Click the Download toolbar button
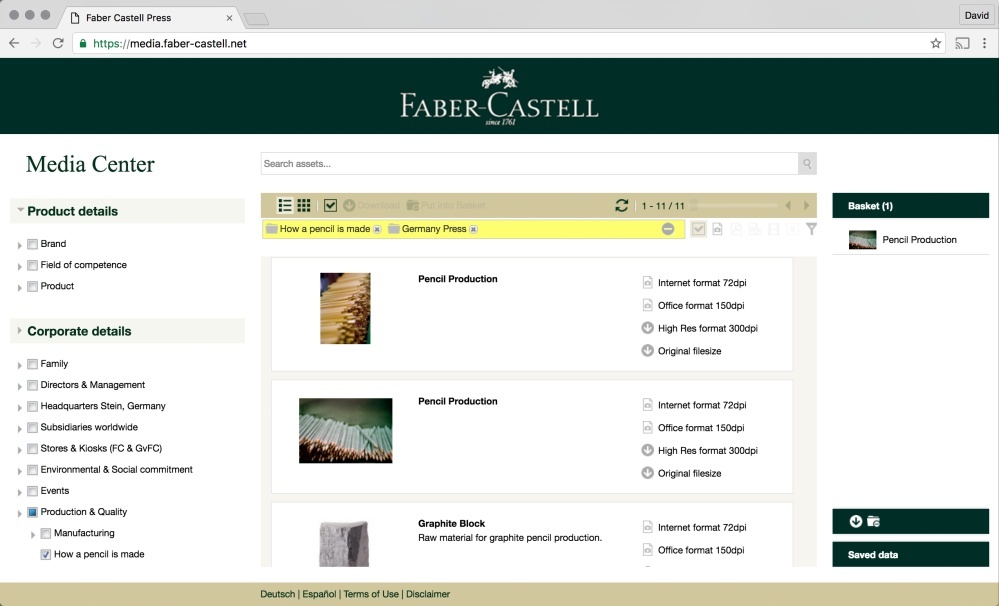The height and width of the screenshot is (606, 999). click(x=371, y=205)
